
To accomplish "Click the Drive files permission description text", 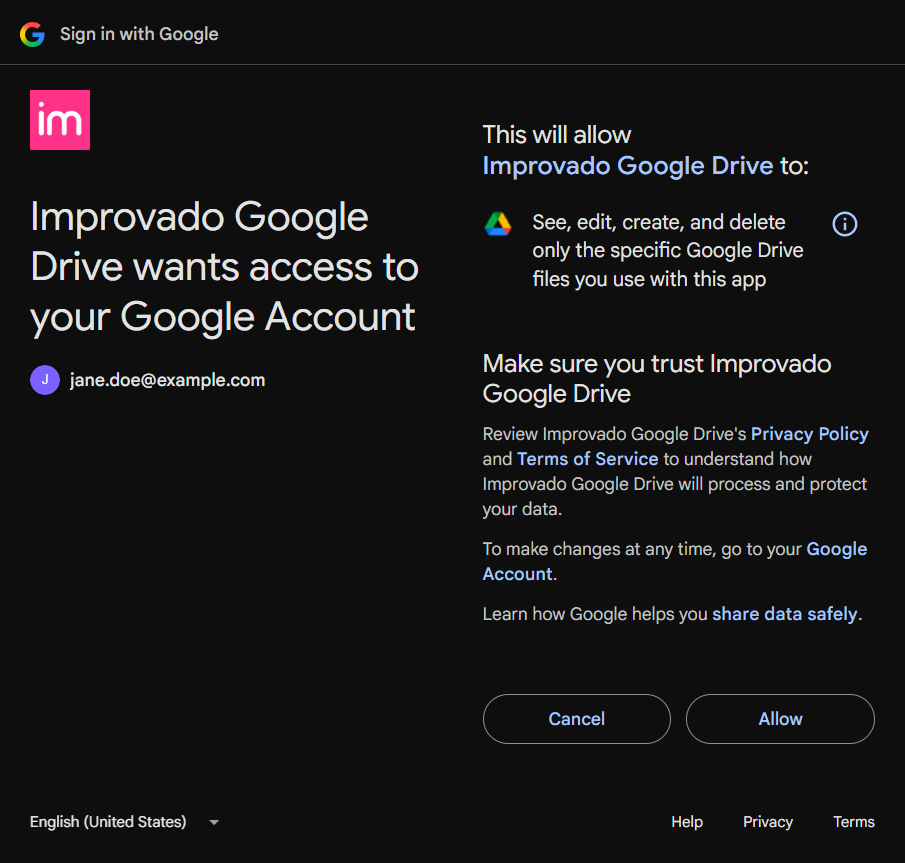I will pyautogui.click(x=668, y=251).
